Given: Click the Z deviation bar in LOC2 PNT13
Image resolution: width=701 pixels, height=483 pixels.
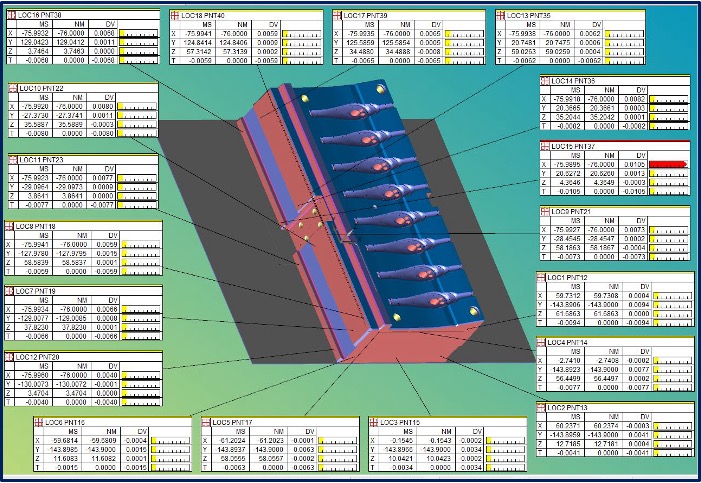Looking at the screenshot, I should pos(673,444).
